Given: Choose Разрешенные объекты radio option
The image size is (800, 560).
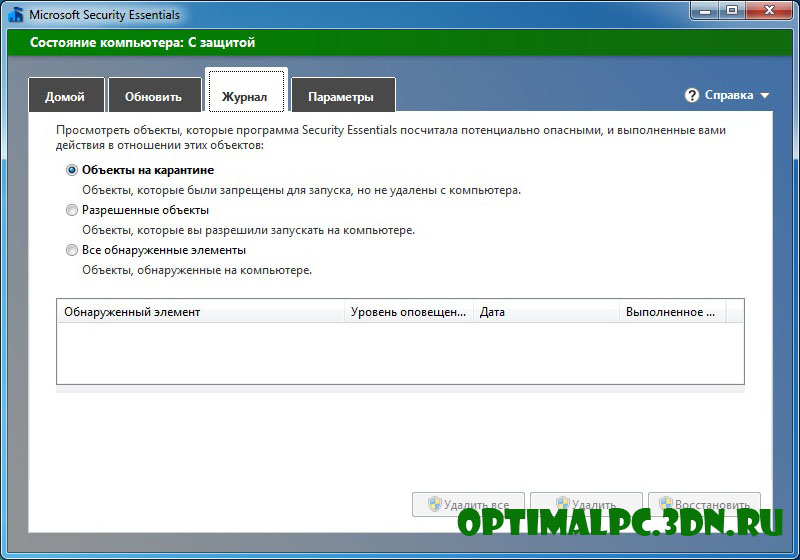Looking at the screenshot, I should (x=72, y=210).
